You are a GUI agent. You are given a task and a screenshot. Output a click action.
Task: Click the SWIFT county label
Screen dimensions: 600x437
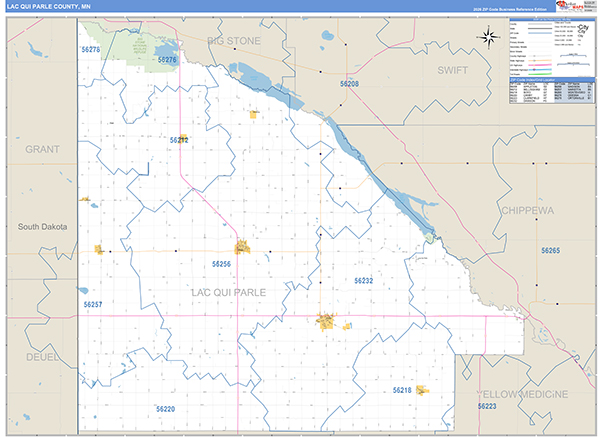pos(460,70)
